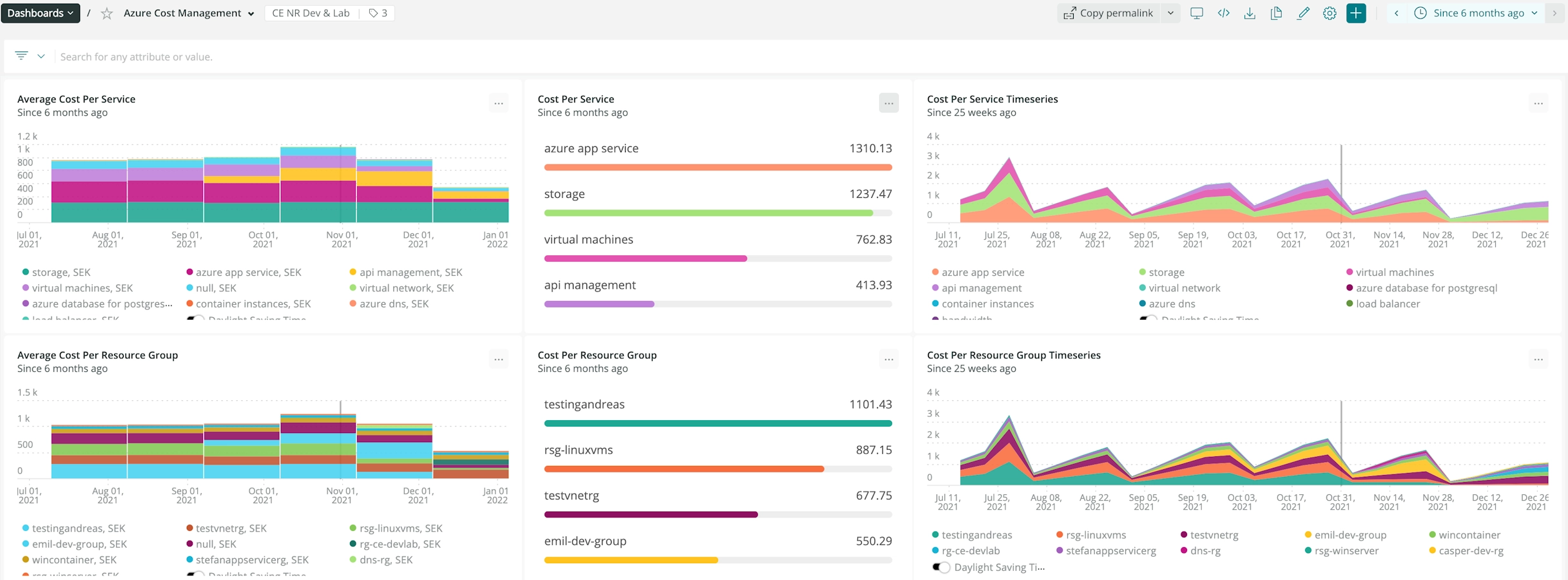This screenshot has height=580, width=1568.
Task: Toggle azure app service legend in Service Timeseries
Action: click(x=978, y=272)
